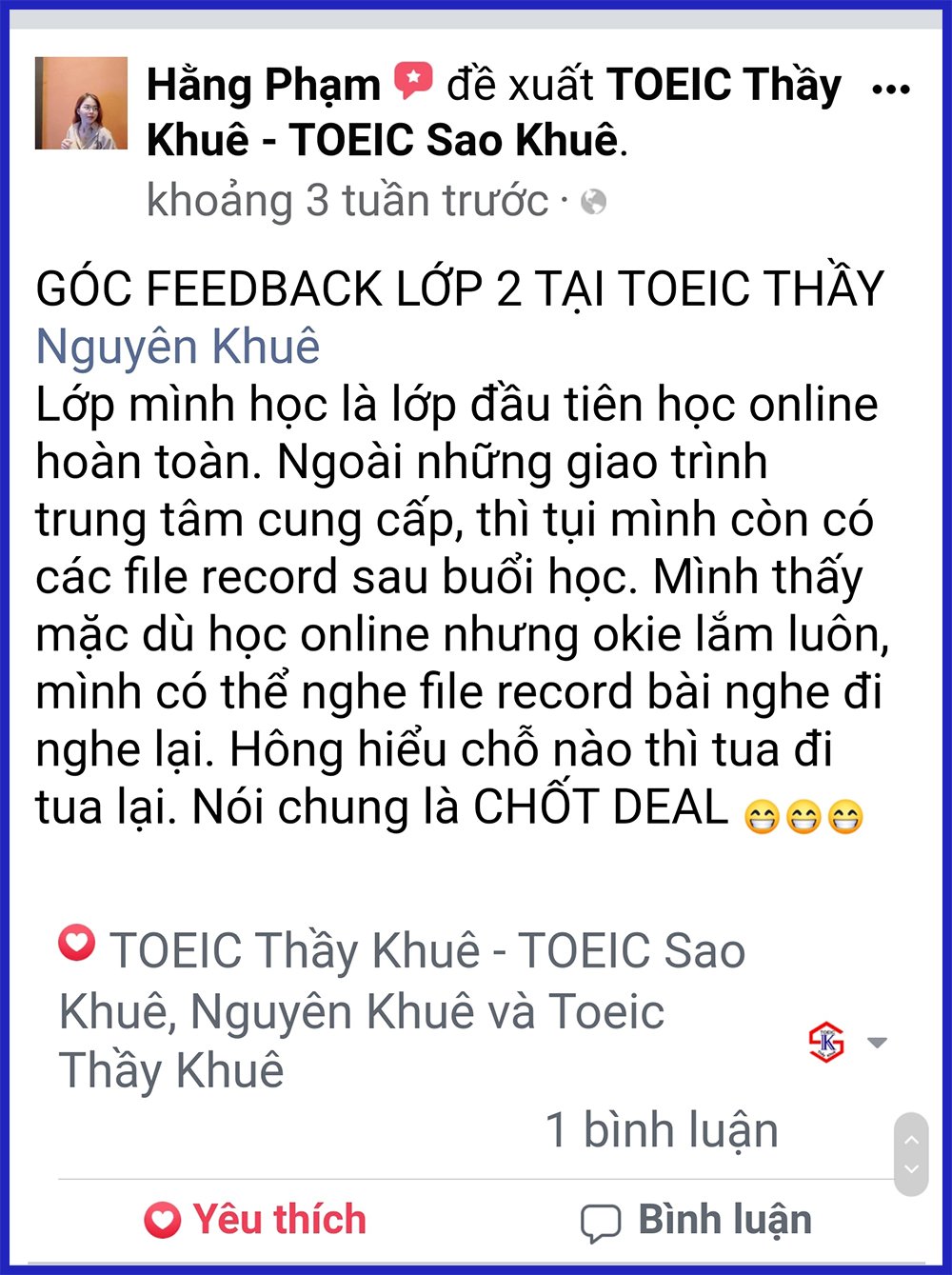Click the heart reaction icon above reactor names
The image size is (952, 1275).
click(x=76, y=943)
